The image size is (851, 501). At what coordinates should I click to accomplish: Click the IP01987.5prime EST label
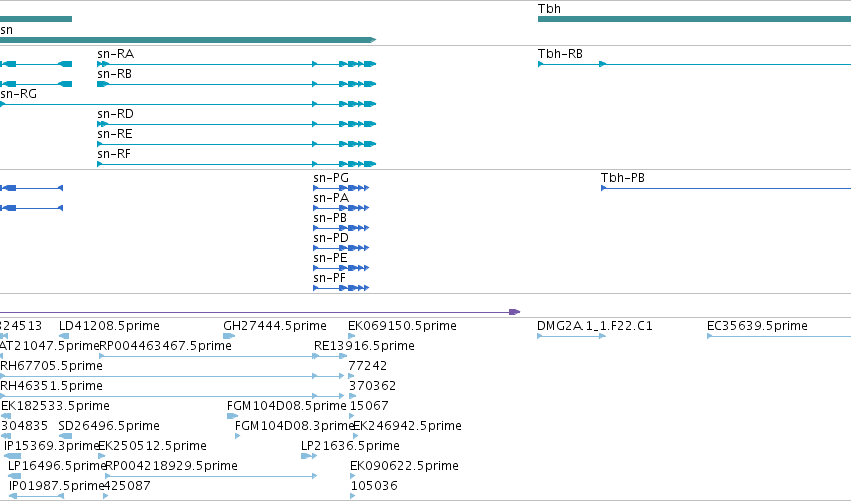[56, 486]
